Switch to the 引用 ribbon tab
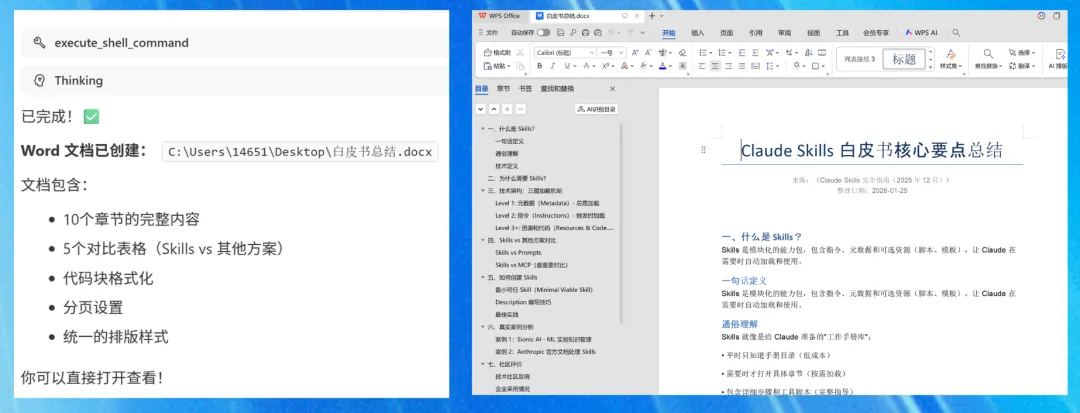The width and height of the screenshot is (1080, 413). [x=756, y=32]
